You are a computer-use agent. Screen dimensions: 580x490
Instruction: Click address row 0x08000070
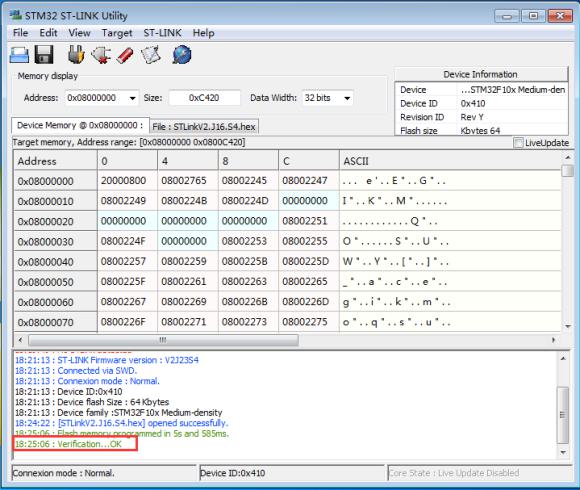coord(55,322)
